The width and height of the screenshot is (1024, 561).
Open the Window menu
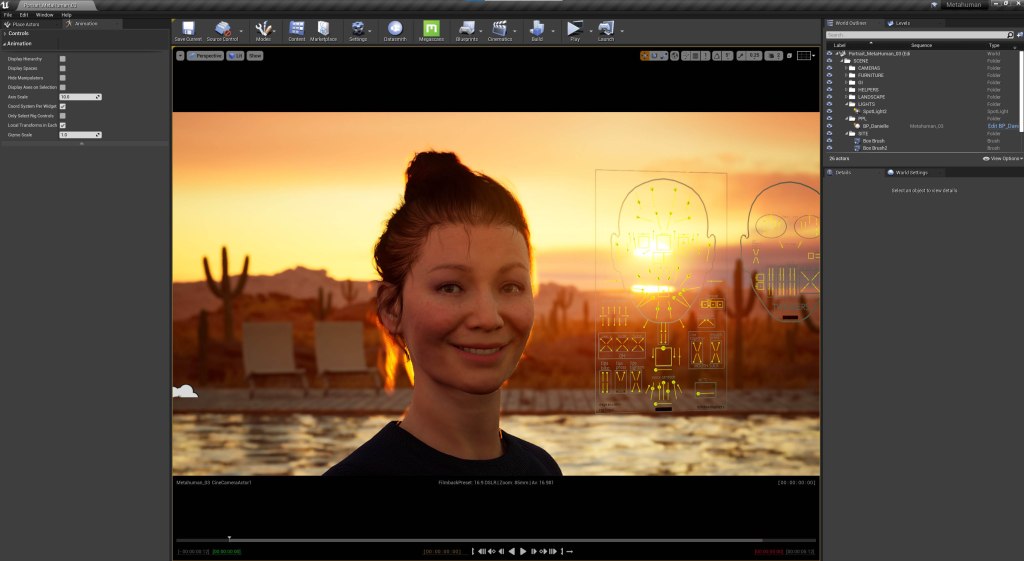[x=44, y=15]
